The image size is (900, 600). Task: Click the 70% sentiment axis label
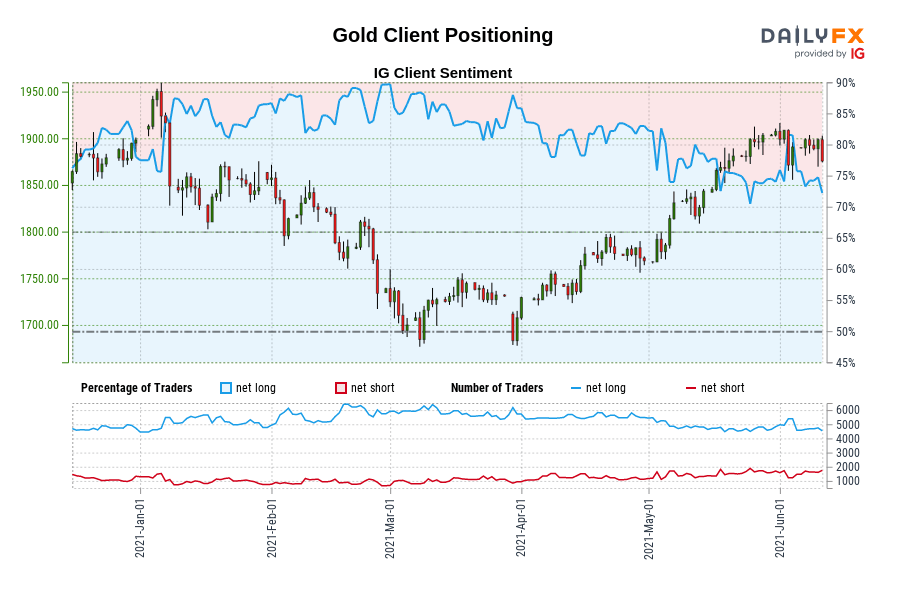pyautogui.click(x=845, y=207)
